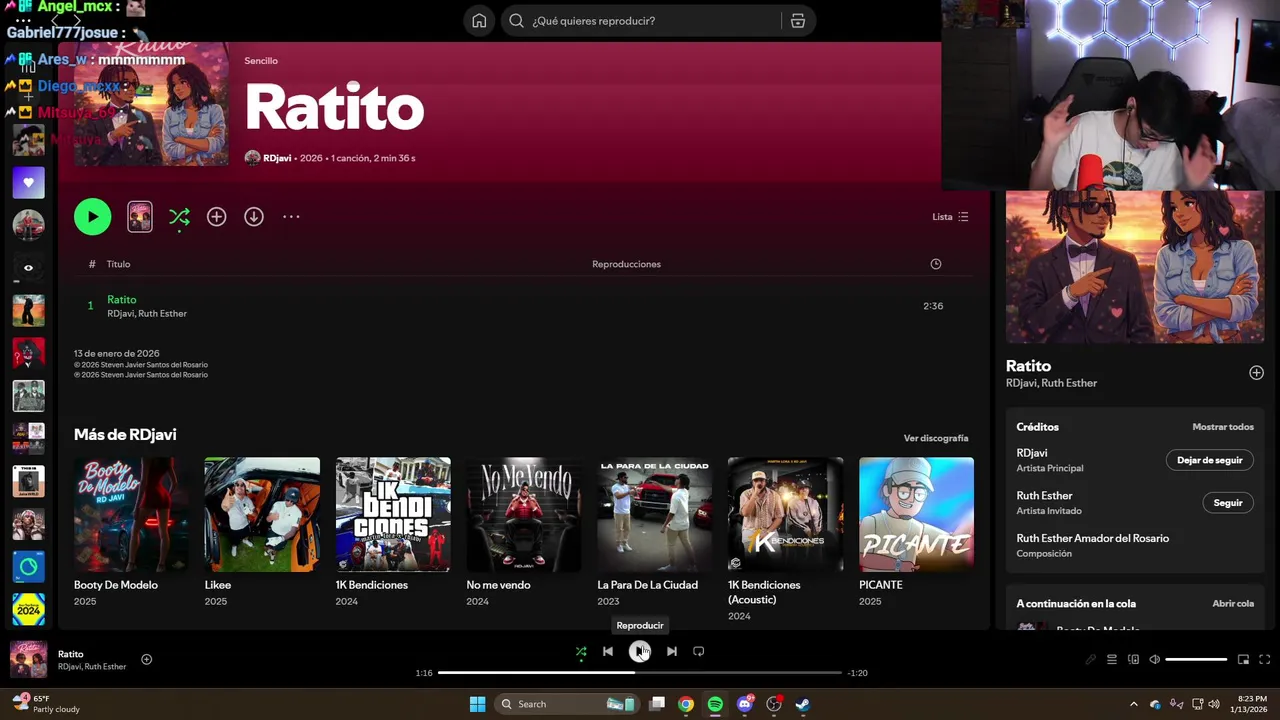Open Task View on the taskbar

pos(657,704)
